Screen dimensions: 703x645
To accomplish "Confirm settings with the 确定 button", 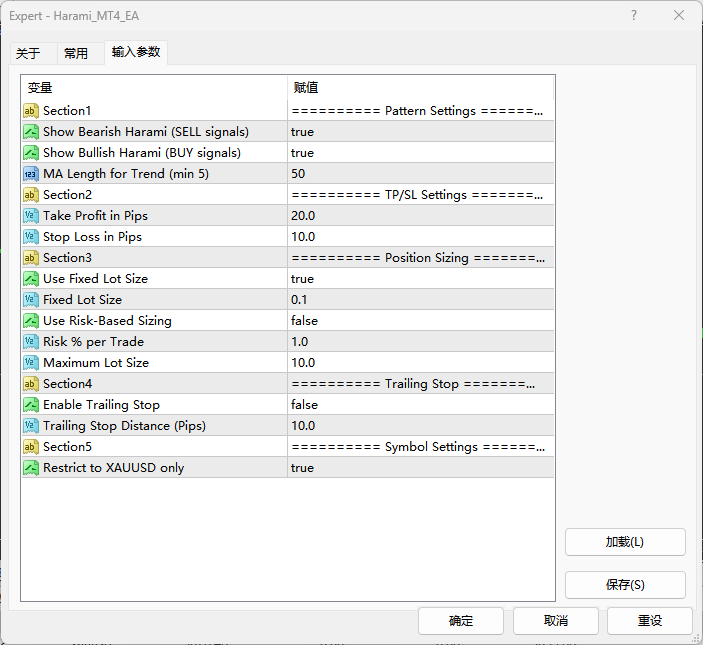I will coord(461,620).
